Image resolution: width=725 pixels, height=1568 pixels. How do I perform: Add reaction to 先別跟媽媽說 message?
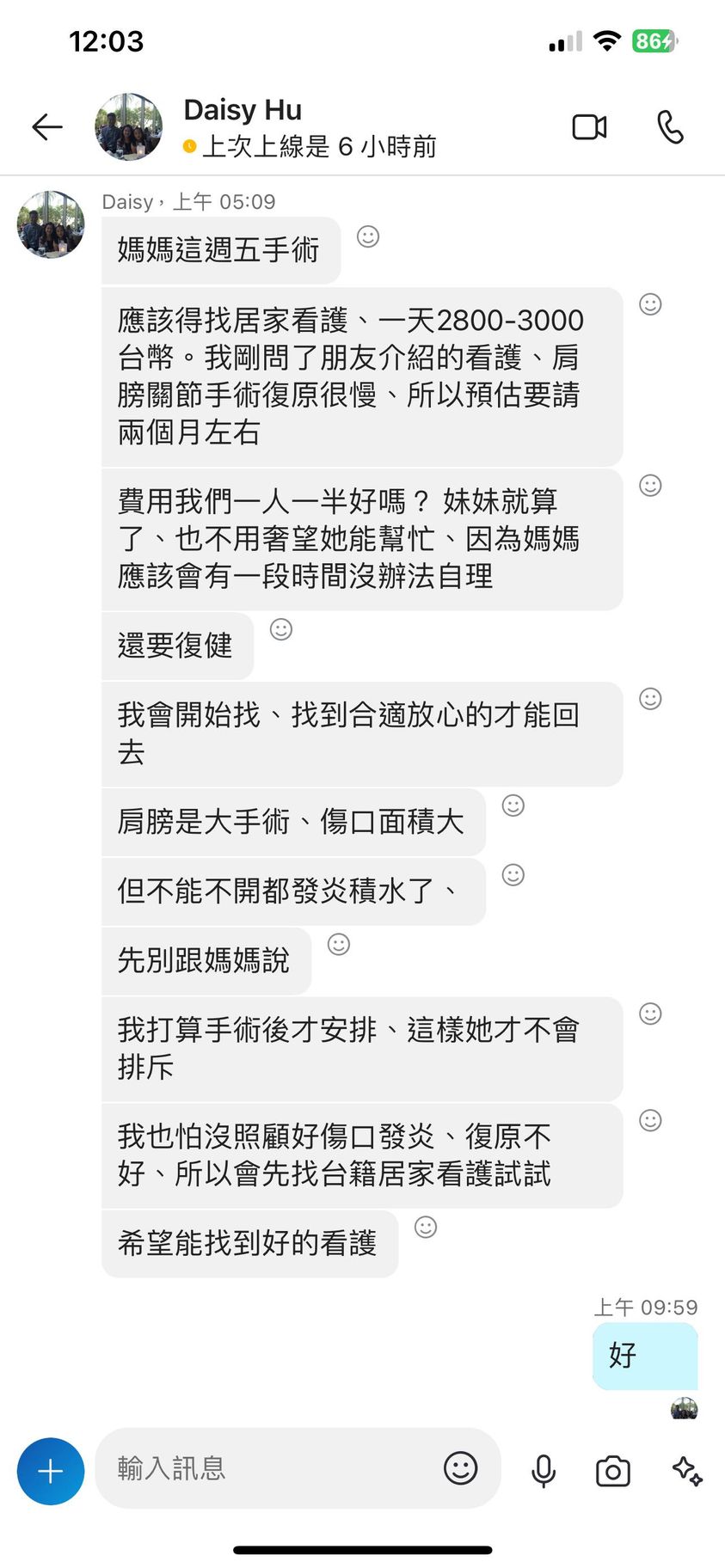click(339, 944)
